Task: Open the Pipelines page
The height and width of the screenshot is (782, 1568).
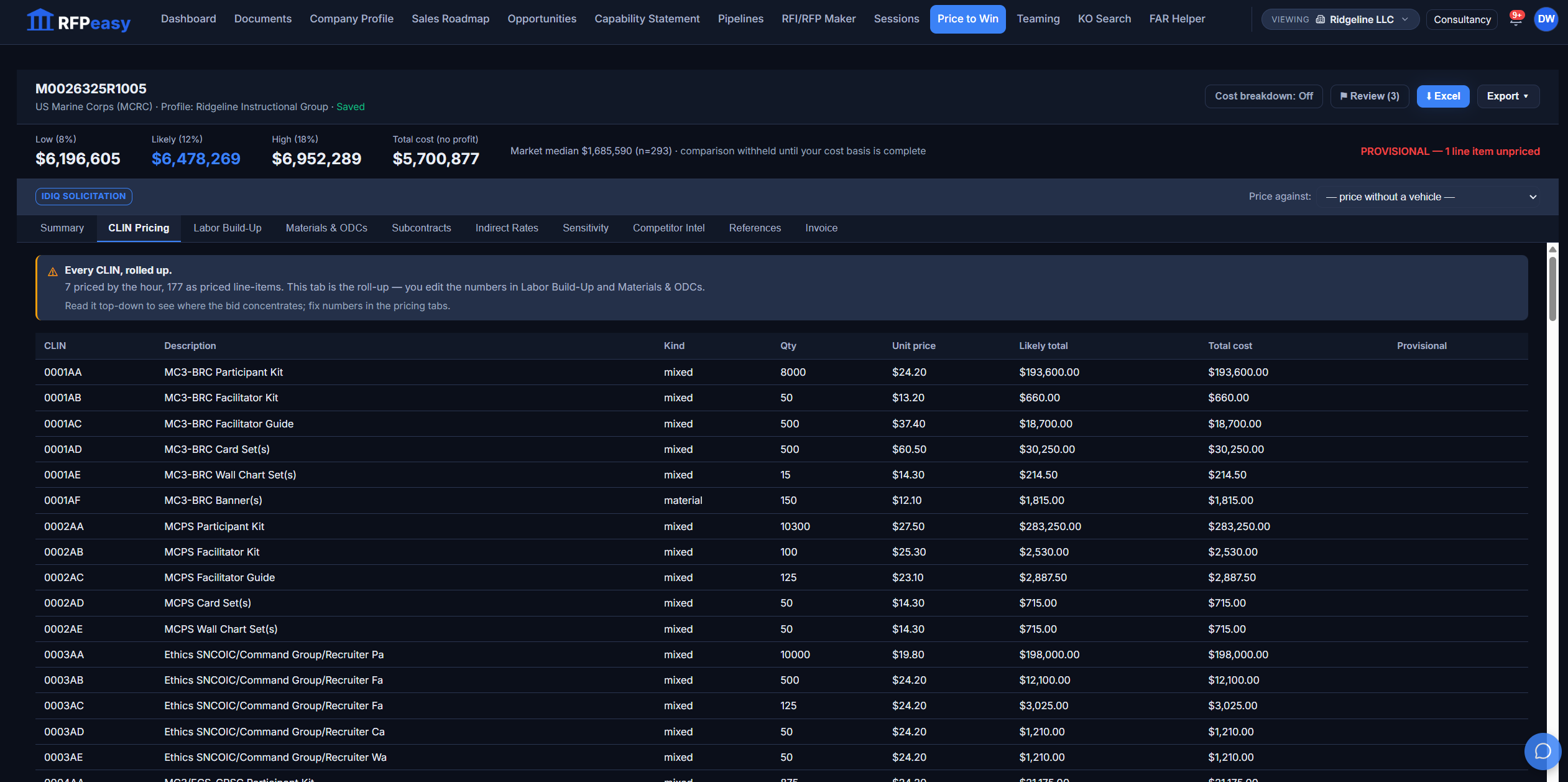Action: point(740,19)
